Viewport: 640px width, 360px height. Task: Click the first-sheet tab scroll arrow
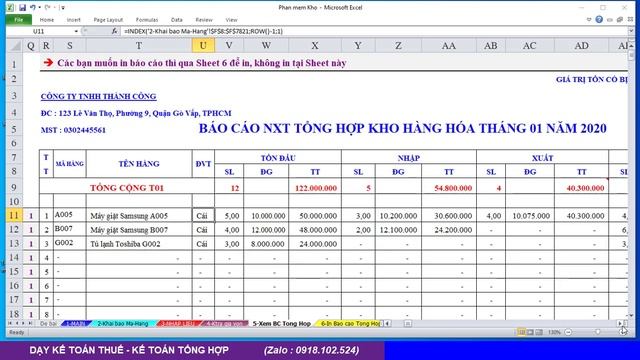[x=10, y=323]
